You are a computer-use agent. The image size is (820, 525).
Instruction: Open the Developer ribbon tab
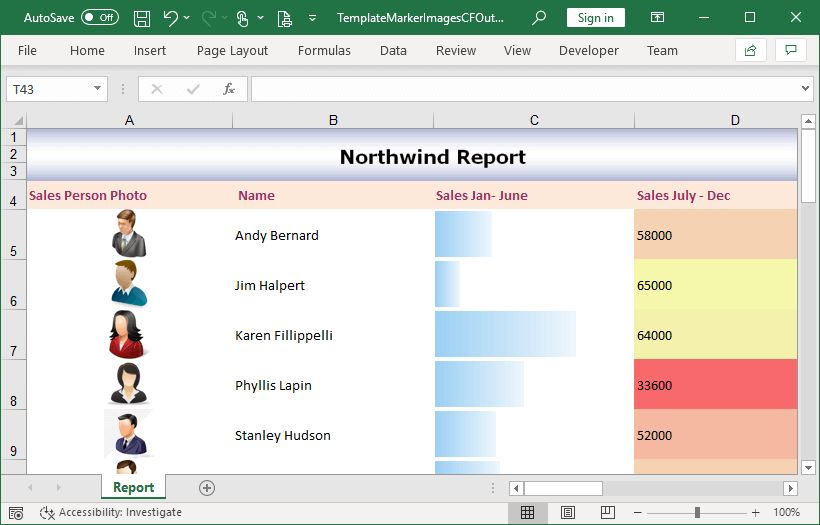click(x=588, y=50)
